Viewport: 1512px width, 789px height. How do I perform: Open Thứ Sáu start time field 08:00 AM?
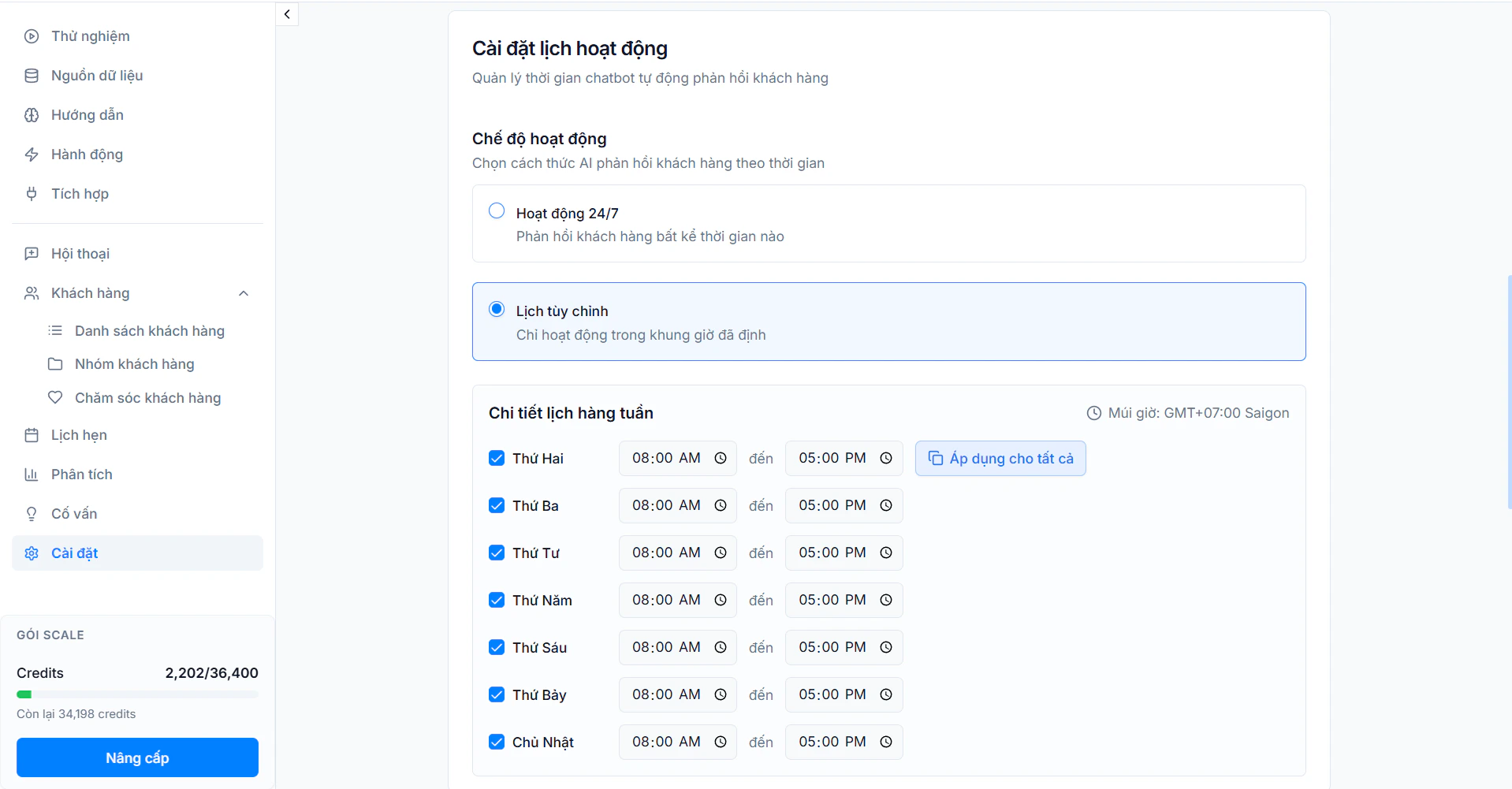point(678,647)
